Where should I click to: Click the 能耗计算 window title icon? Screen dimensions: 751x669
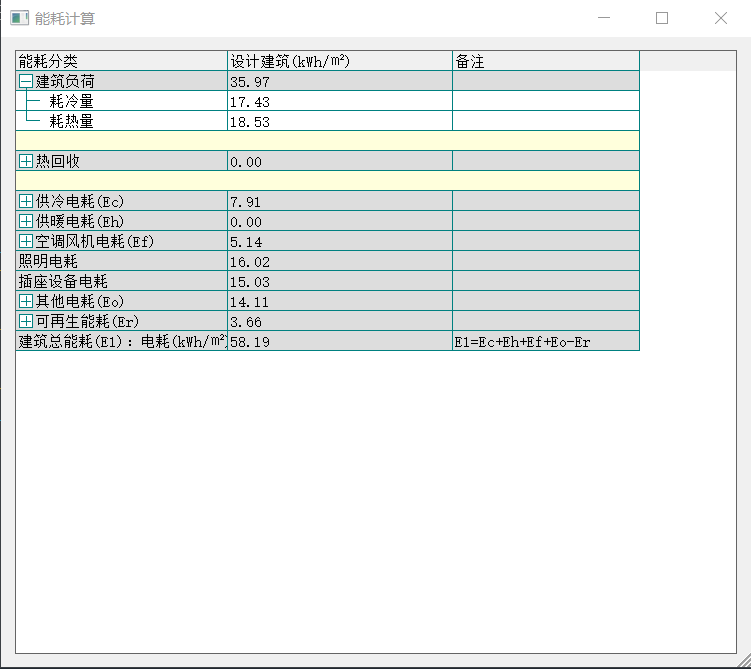(19, 18)
